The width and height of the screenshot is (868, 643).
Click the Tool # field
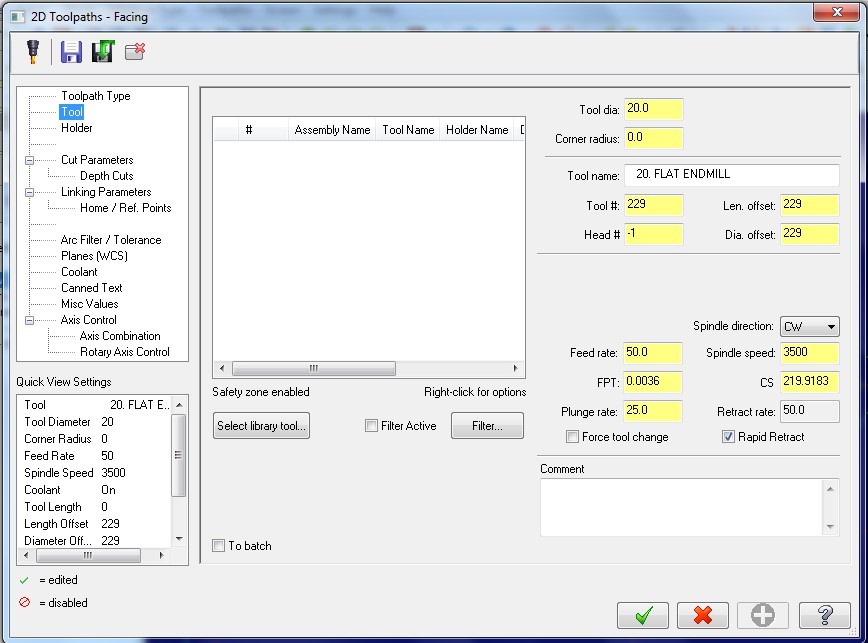coord(654,205)
